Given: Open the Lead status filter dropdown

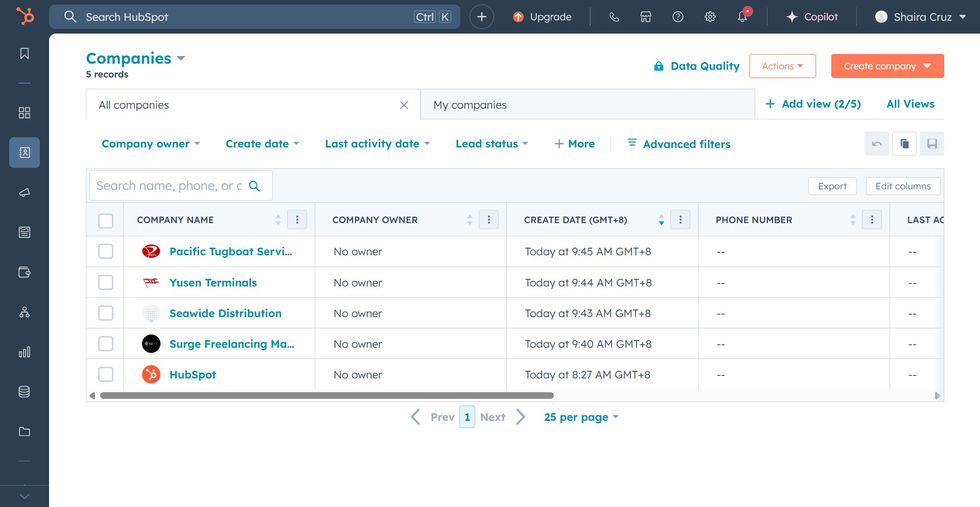Looking at the screenshot, I should tap(492, 144).
